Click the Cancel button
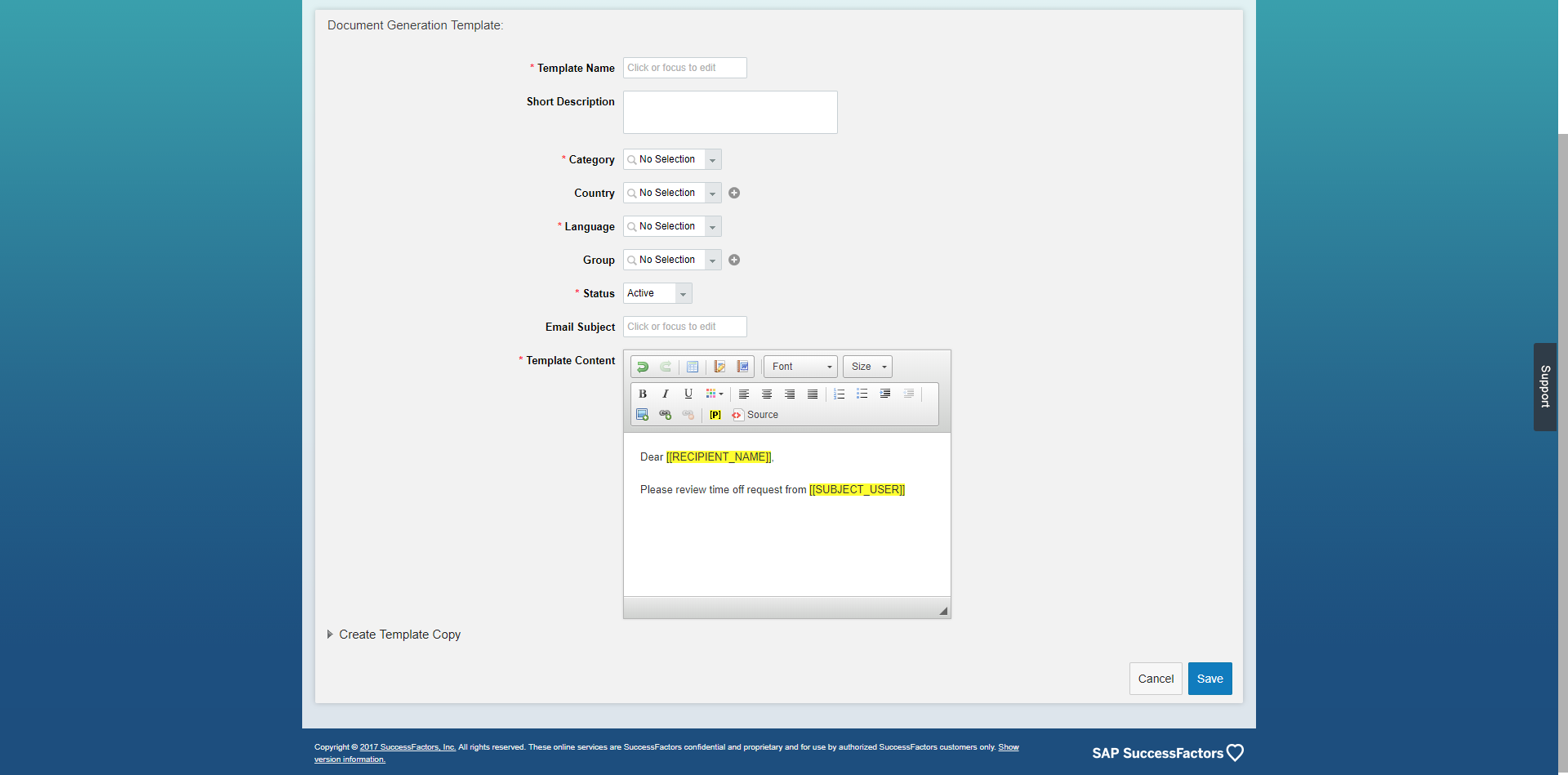The image size is (1568, 775). coord(1156,679)
